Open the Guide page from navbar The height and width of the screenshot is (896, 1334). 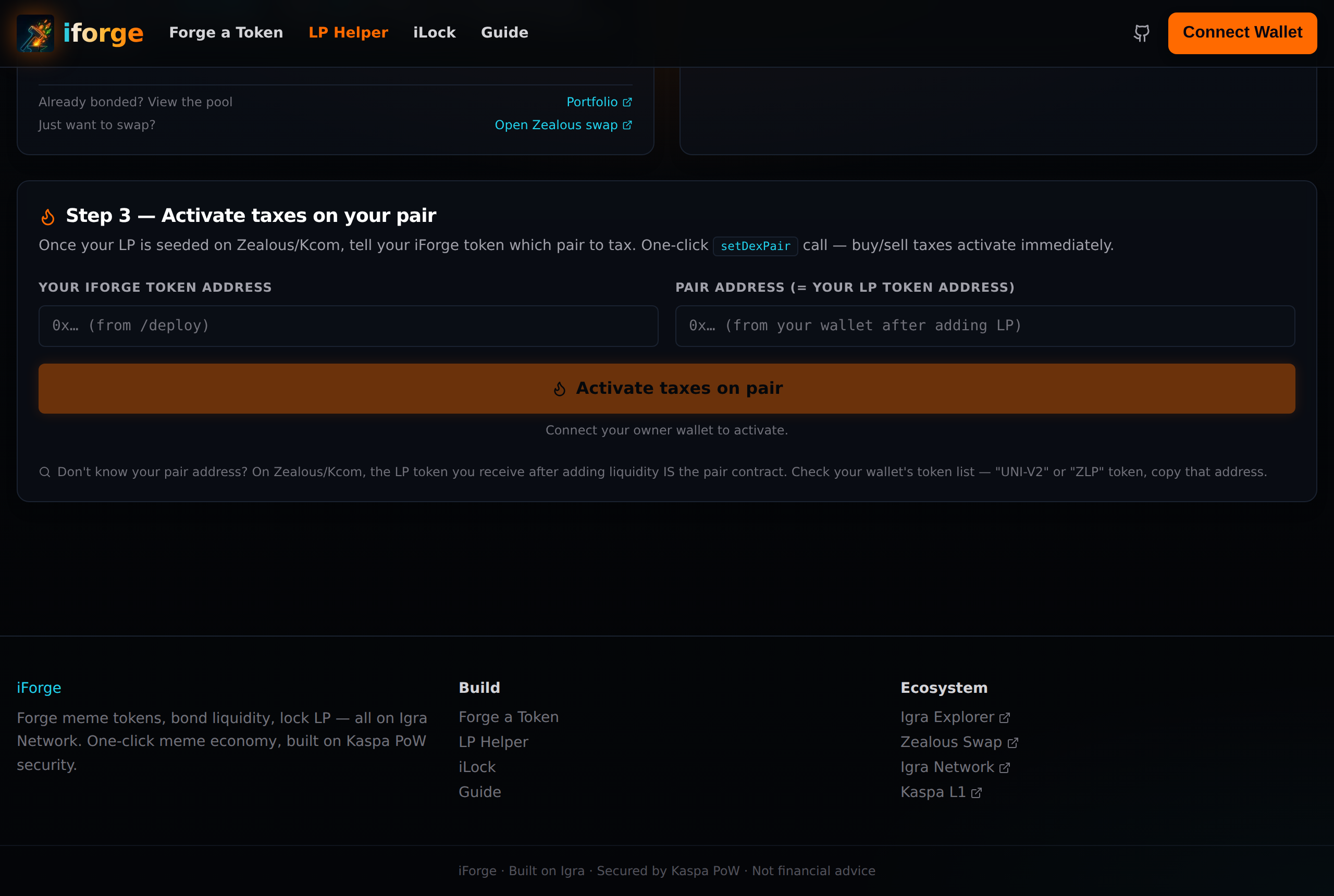pos(504,33)
